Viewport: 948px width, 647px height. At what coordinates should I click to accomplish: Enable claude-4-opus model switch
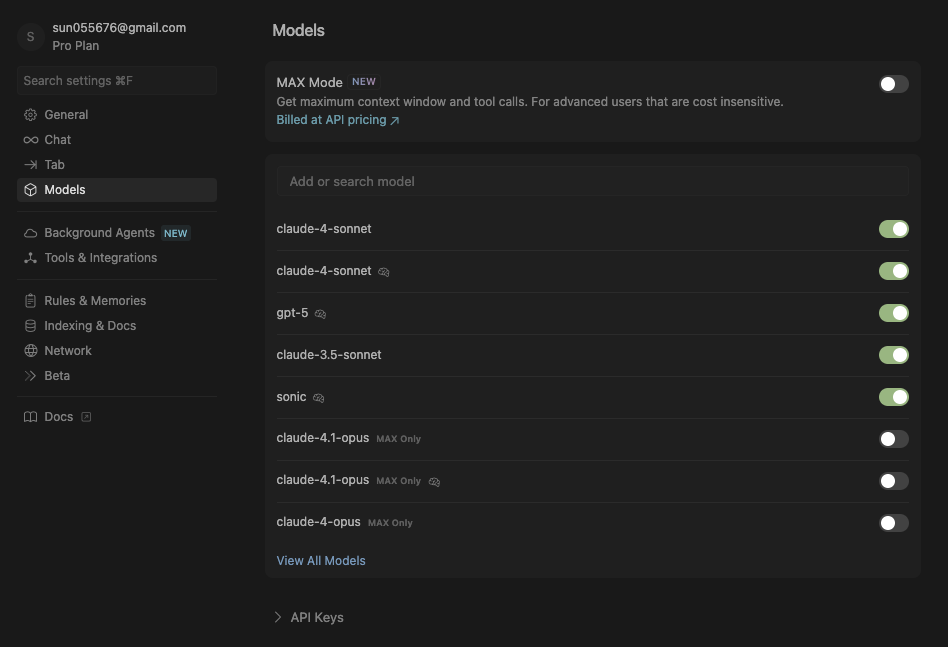(893, 523)
